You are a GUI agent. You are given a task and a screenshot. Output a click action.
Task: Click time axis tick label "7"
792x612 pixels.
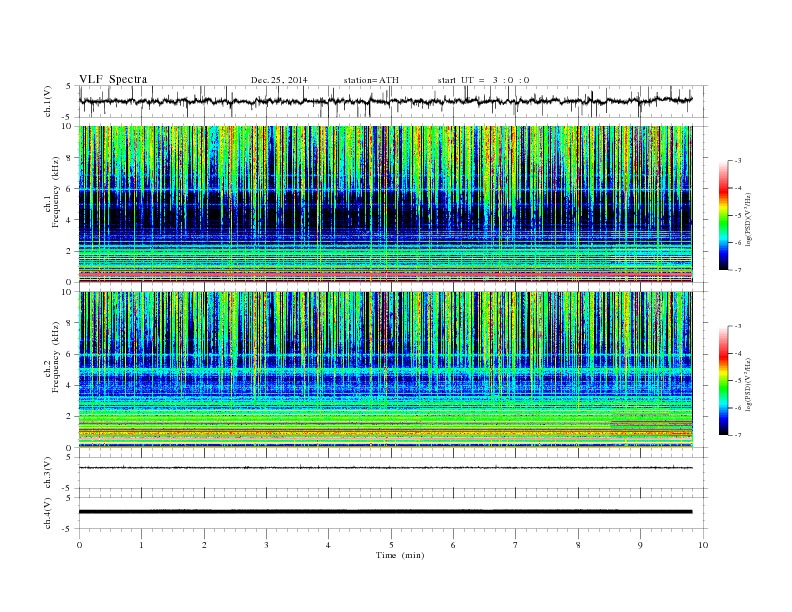(x=515, y=545)
